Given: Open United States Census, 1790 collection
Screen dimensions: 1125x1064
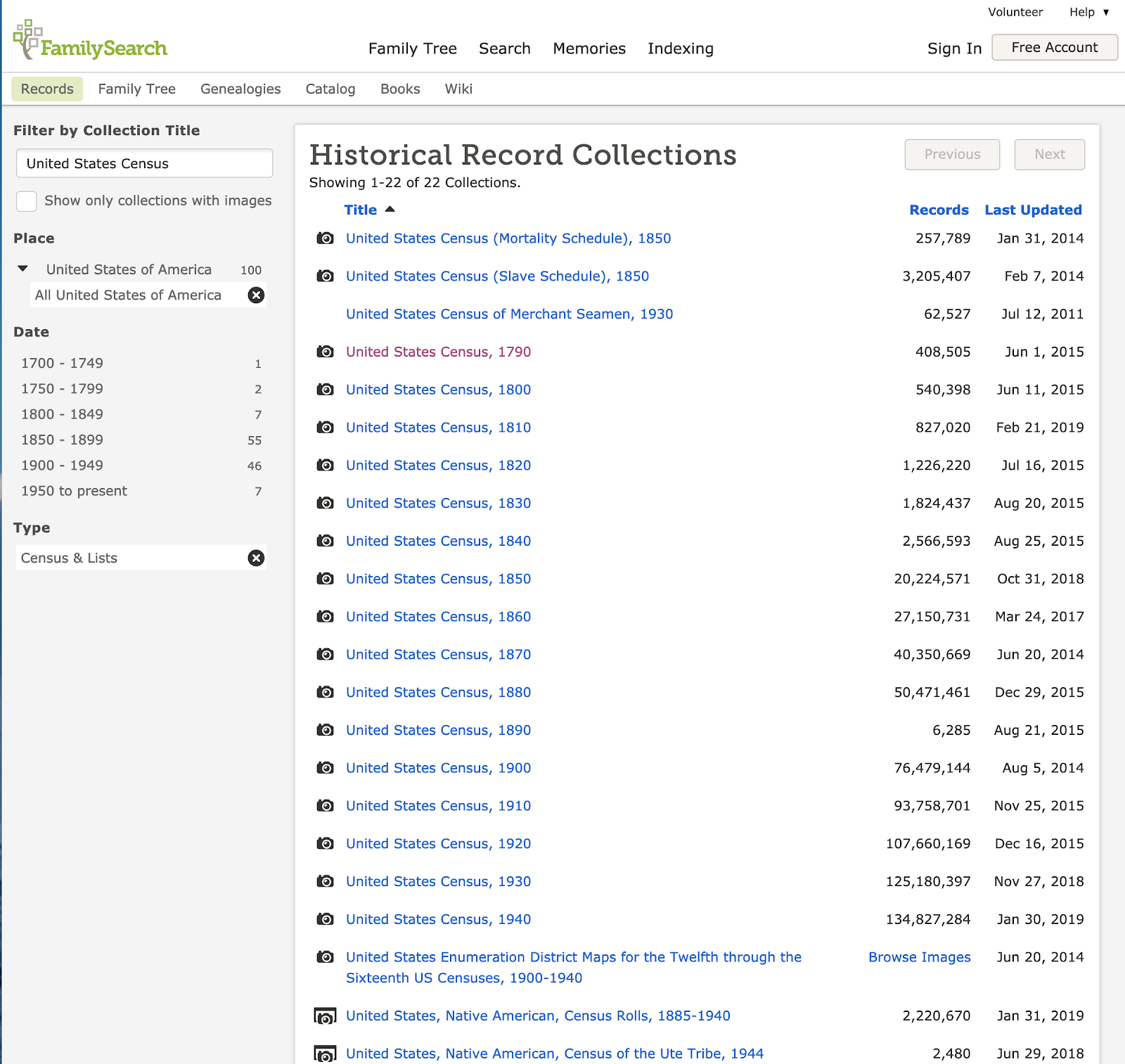Looking at the screenshot, I should point(438,352).
